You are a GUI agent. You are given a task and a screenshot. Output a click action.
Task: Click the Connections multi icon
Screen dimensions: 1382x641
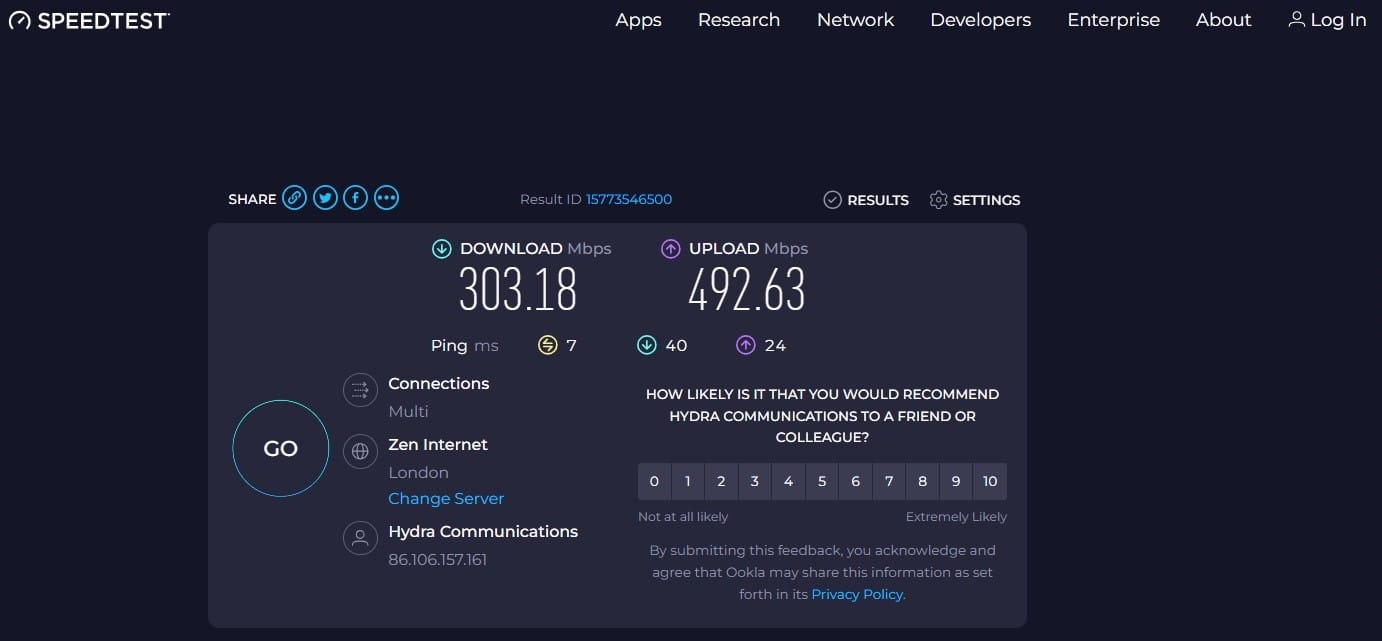(x=360, y=390)
